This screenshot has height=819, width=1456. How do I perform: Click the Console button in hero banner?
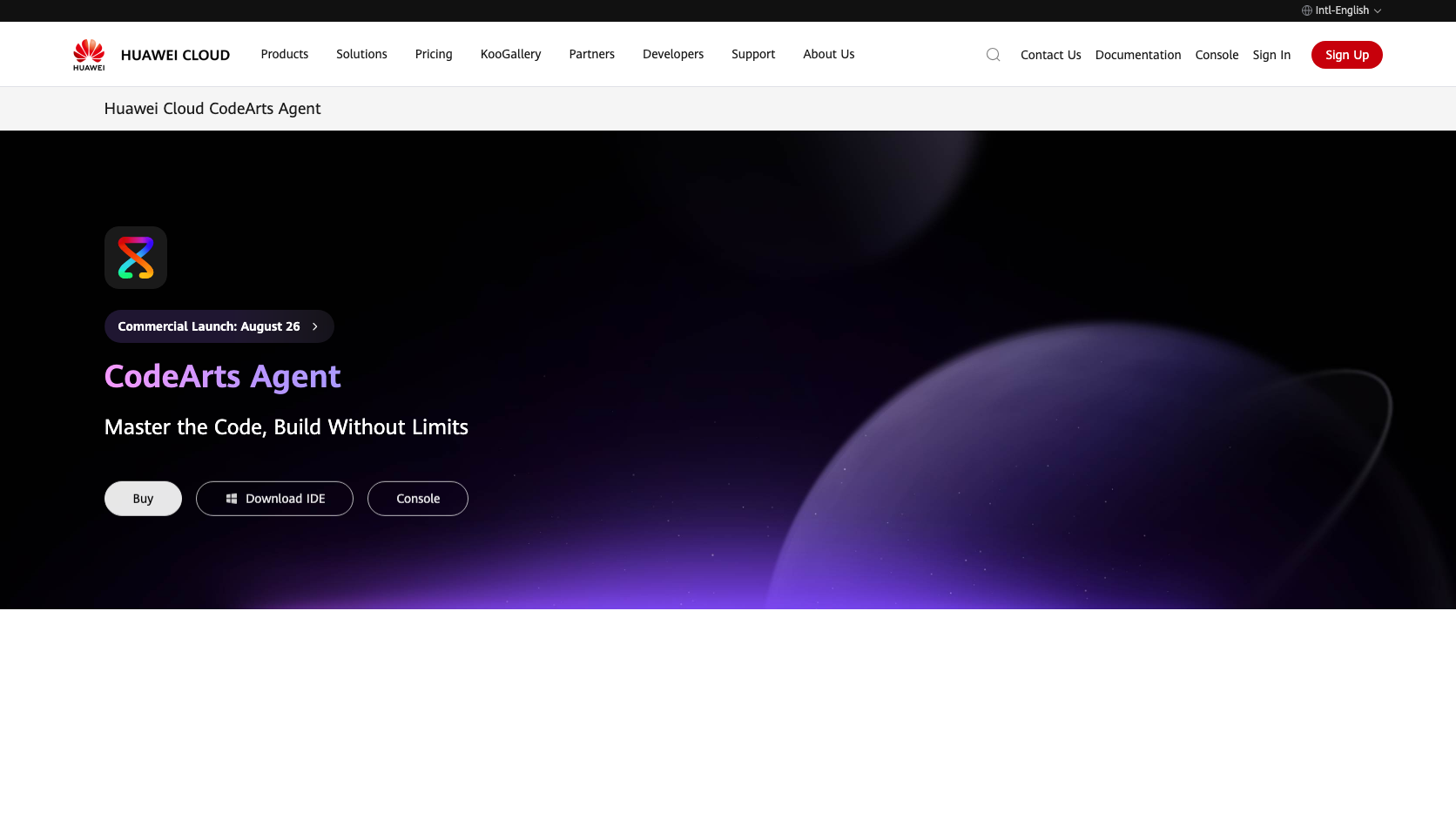click(x=418, y=499)
